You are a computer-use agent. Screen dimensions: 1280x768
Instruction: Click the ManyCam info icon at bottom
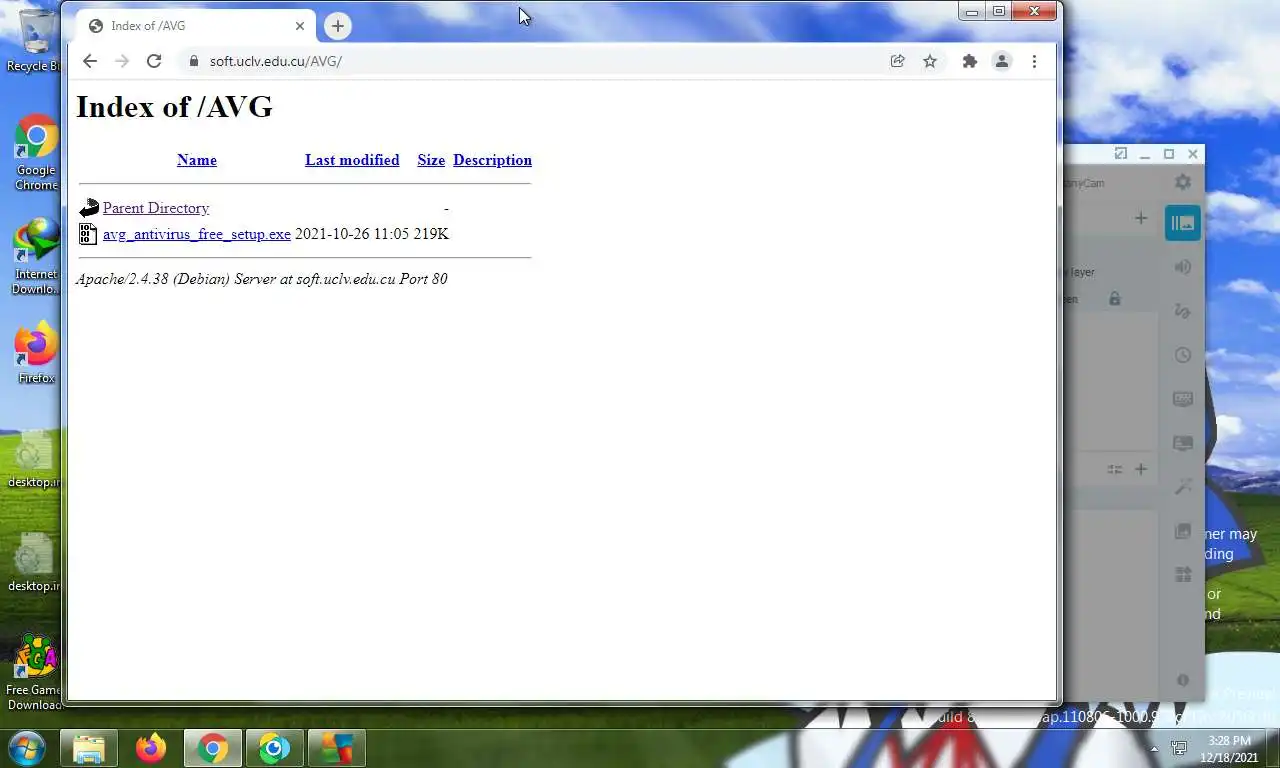[x=1183, y=680]
